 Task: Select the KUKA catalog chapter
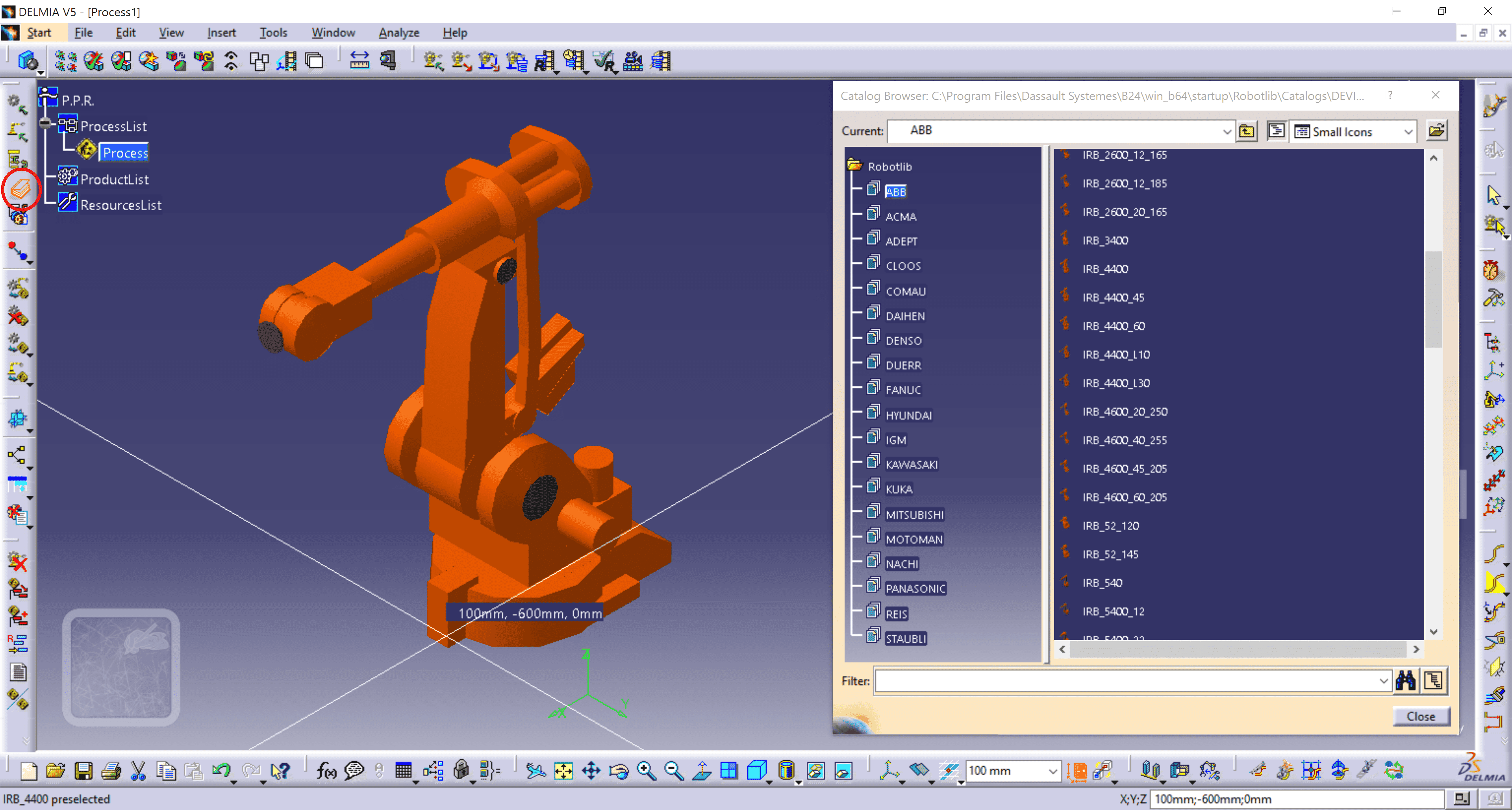point(899,489)
